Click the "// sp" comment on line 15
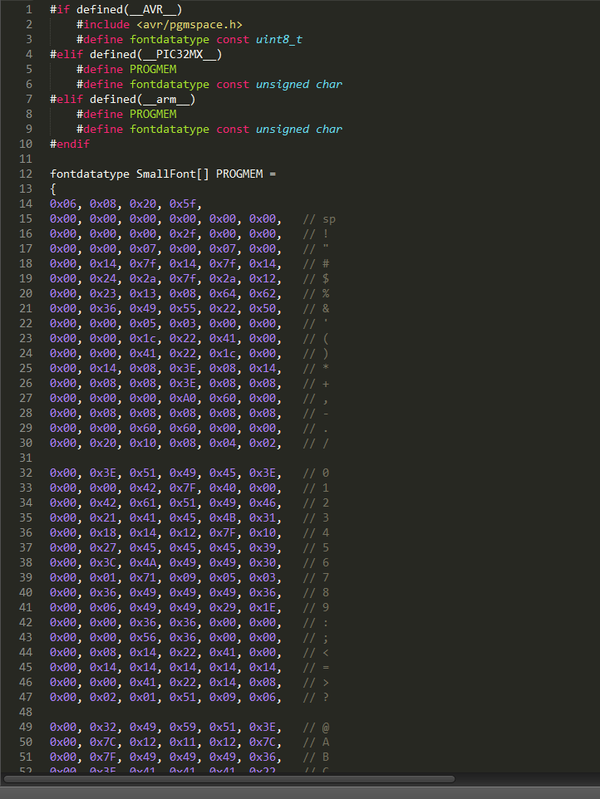 tap(321, 219)
